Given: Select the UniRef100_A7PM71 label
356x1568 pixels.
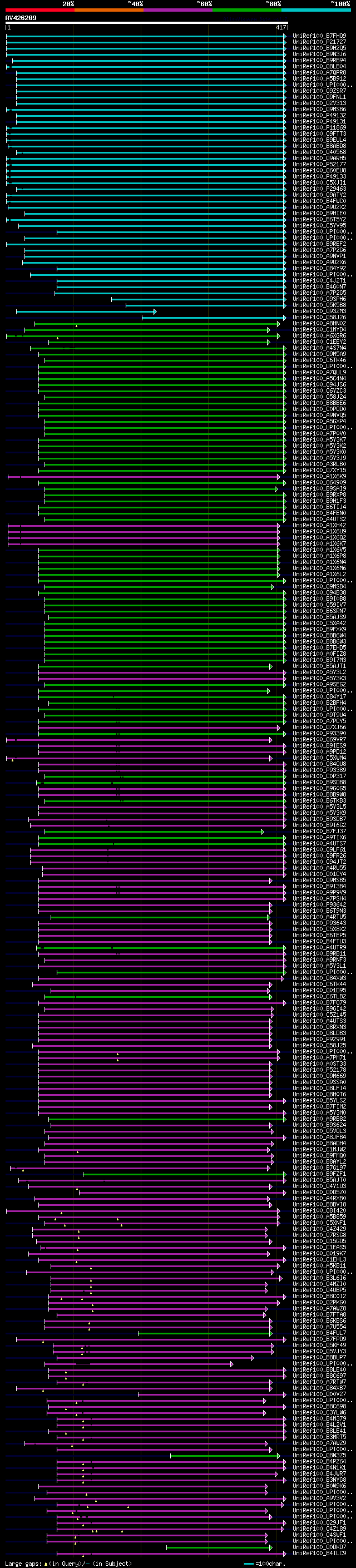Looking at the screenshot, I should click(319, 1058).
